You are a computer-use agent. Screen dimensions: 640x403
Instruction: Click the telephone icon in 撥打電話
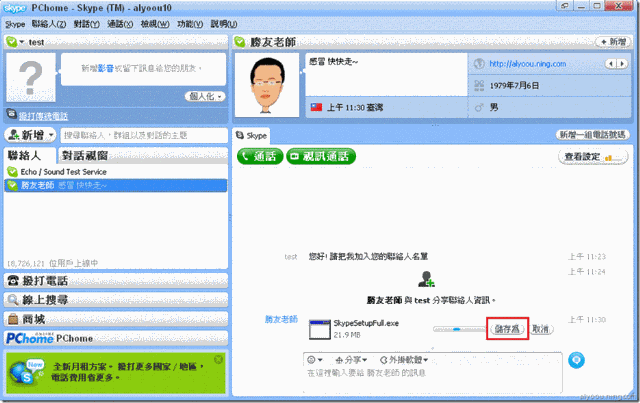pyautogui.click(x=13, y=281)
